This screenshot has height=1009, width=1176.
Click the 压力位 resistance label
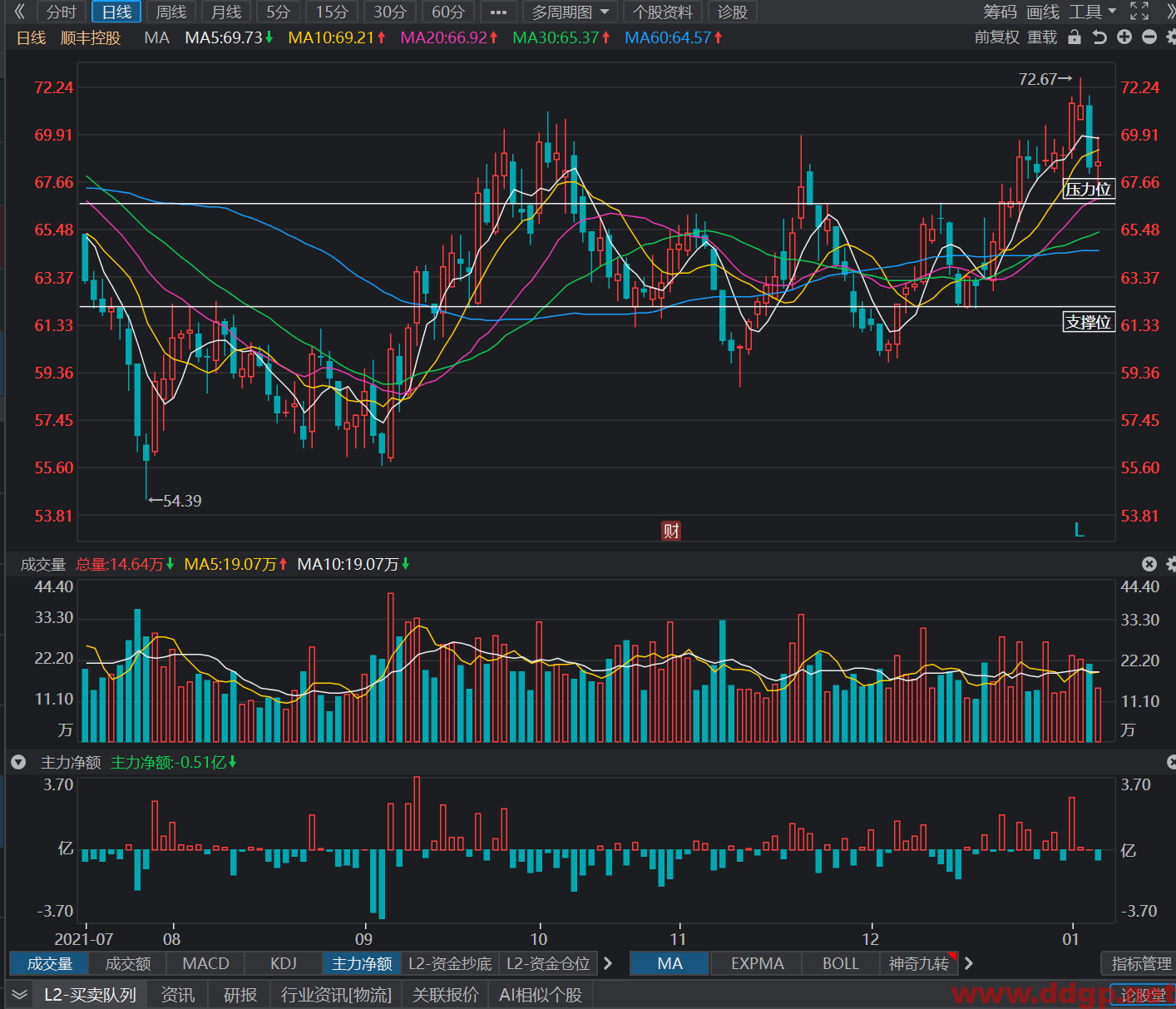[x=1089, y=189]
